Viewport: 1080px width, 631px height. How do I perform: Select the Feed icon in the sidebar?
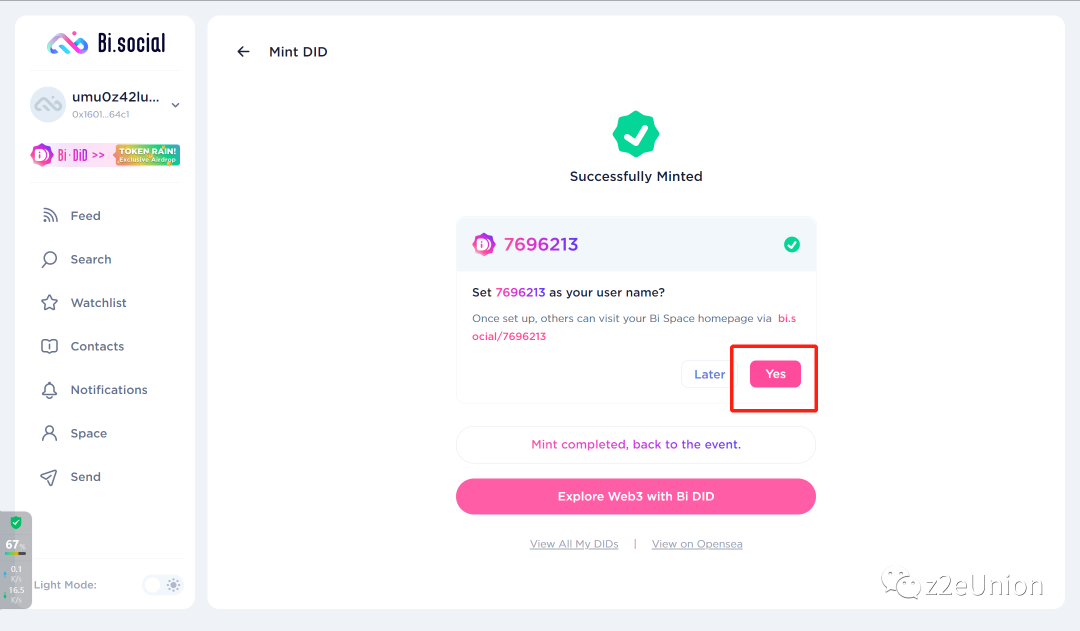[48, 215]
